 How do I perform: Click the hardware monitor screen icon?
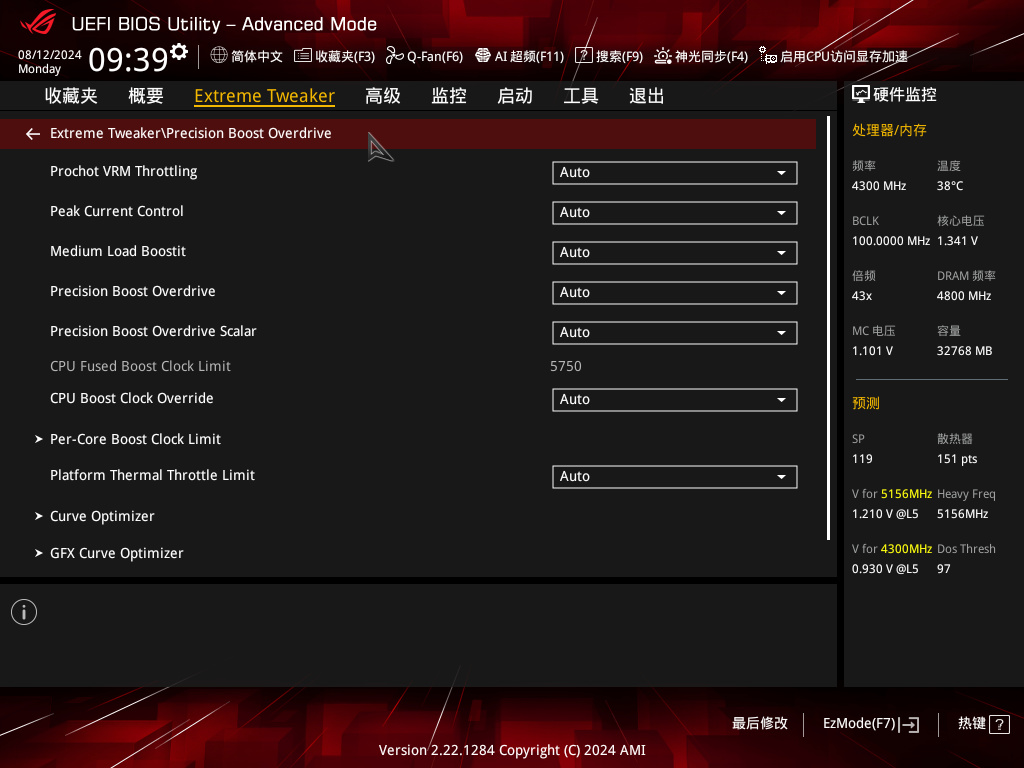pyautogui.click(x=861, y=95)
